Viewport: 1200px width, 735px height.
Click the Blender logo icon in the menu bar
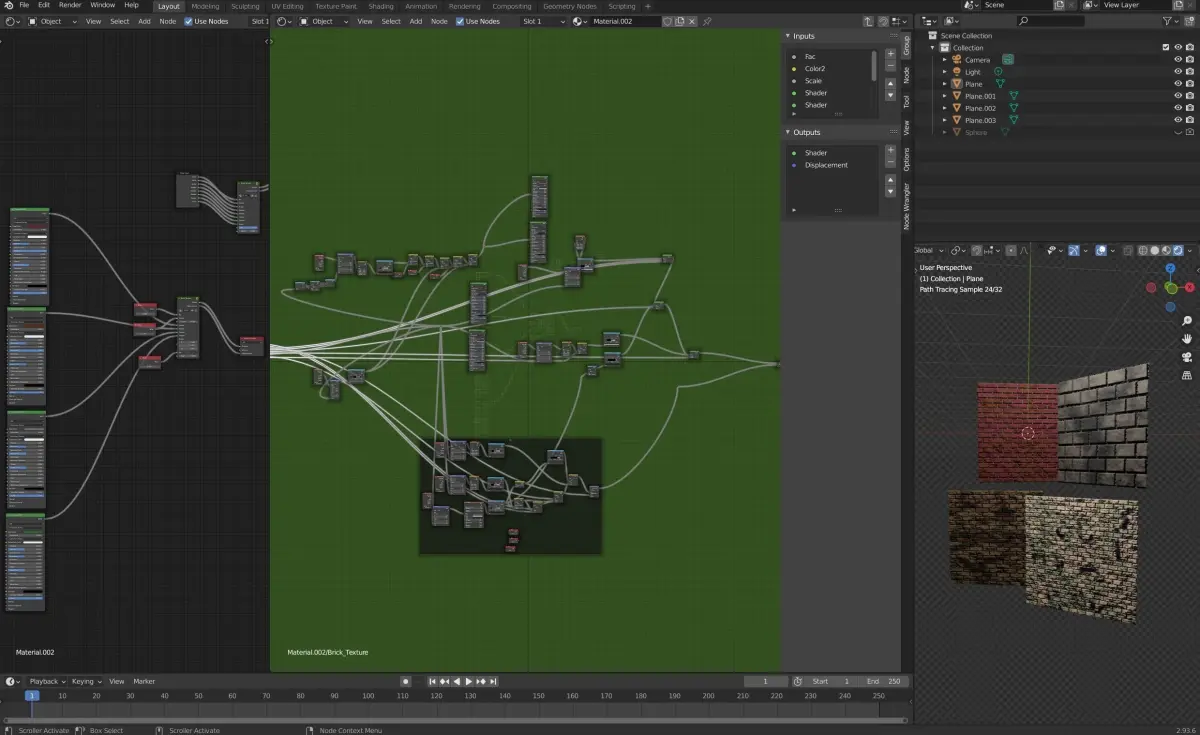8,5
